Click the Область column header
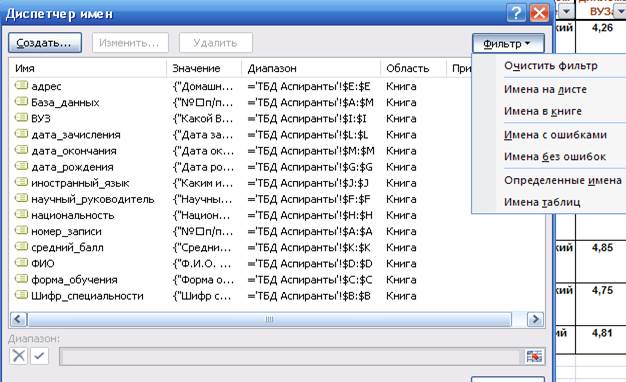The image size is (626, 382). [413, 68]
